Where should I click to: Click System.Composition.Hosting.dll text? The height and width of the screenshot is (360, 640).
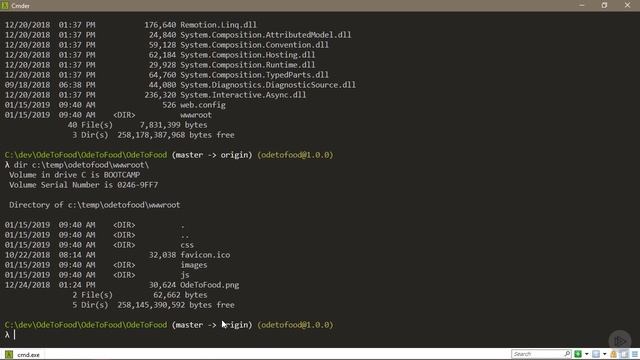(248, 55)
